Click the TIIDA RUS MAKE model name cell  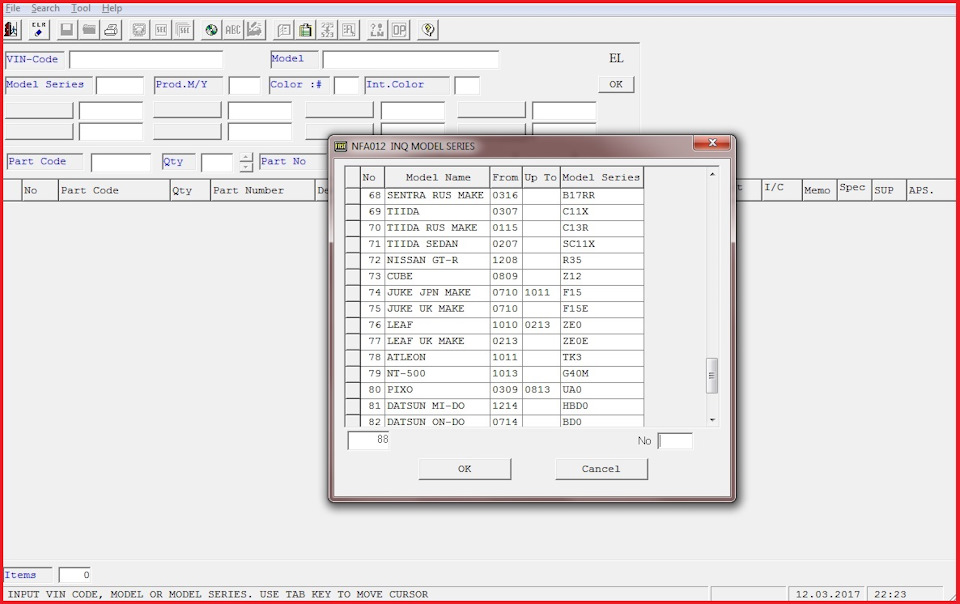[437, 228]
